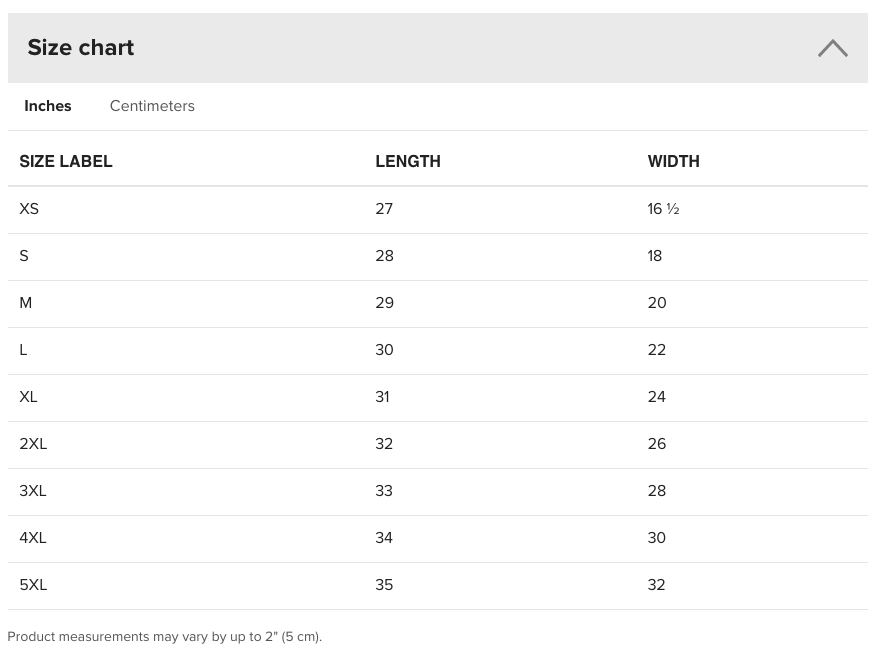Click the Size chart header title

(x=81, y=48)
